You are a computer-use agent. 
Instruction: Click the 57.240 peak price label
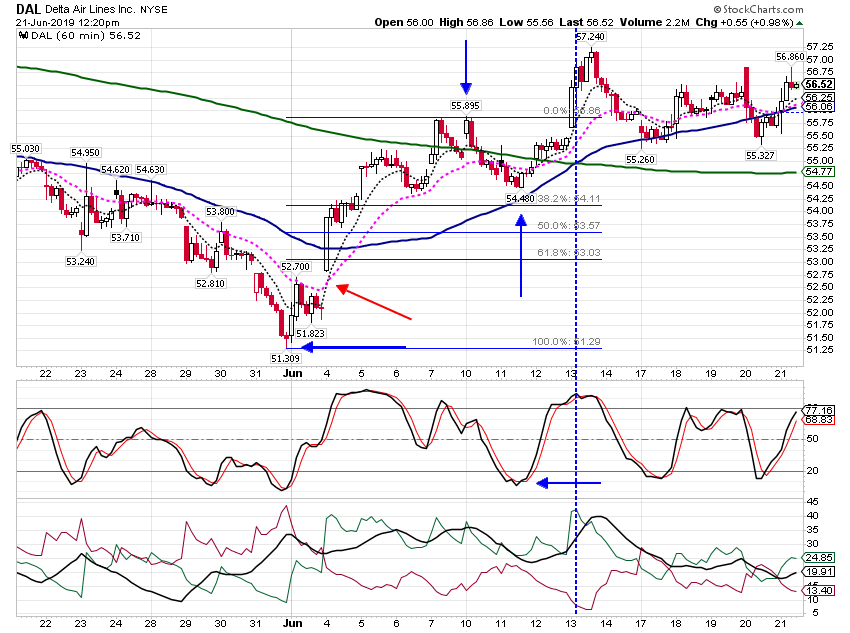590,36
